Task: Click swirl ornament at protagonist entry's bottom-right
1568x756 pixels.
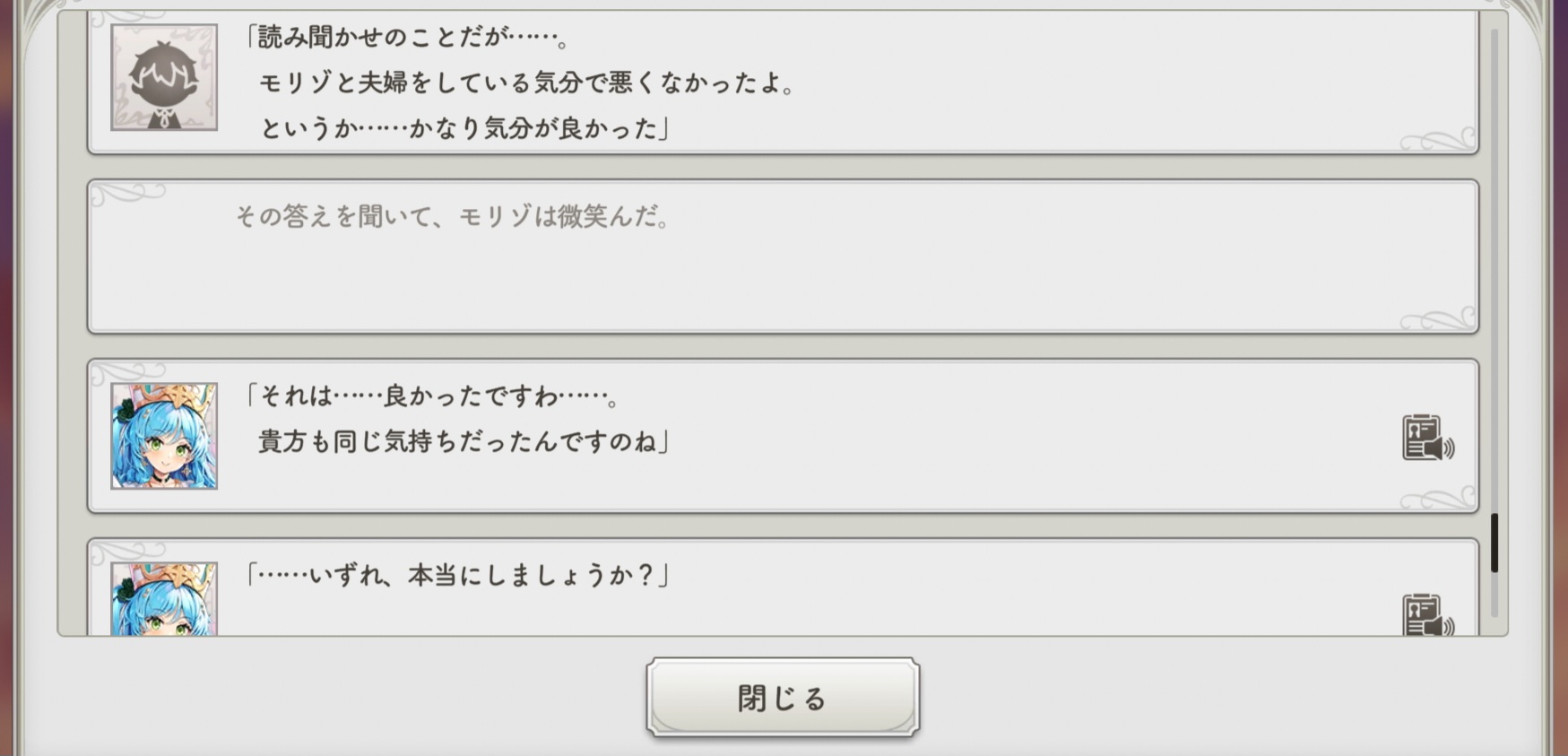Action: click(1437, 141)
